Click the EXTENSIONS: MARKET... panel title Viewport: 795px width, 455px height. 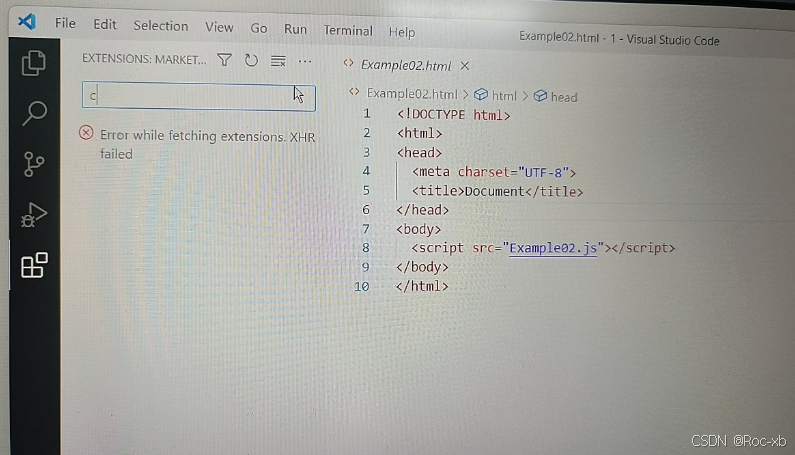coord(144,59)
